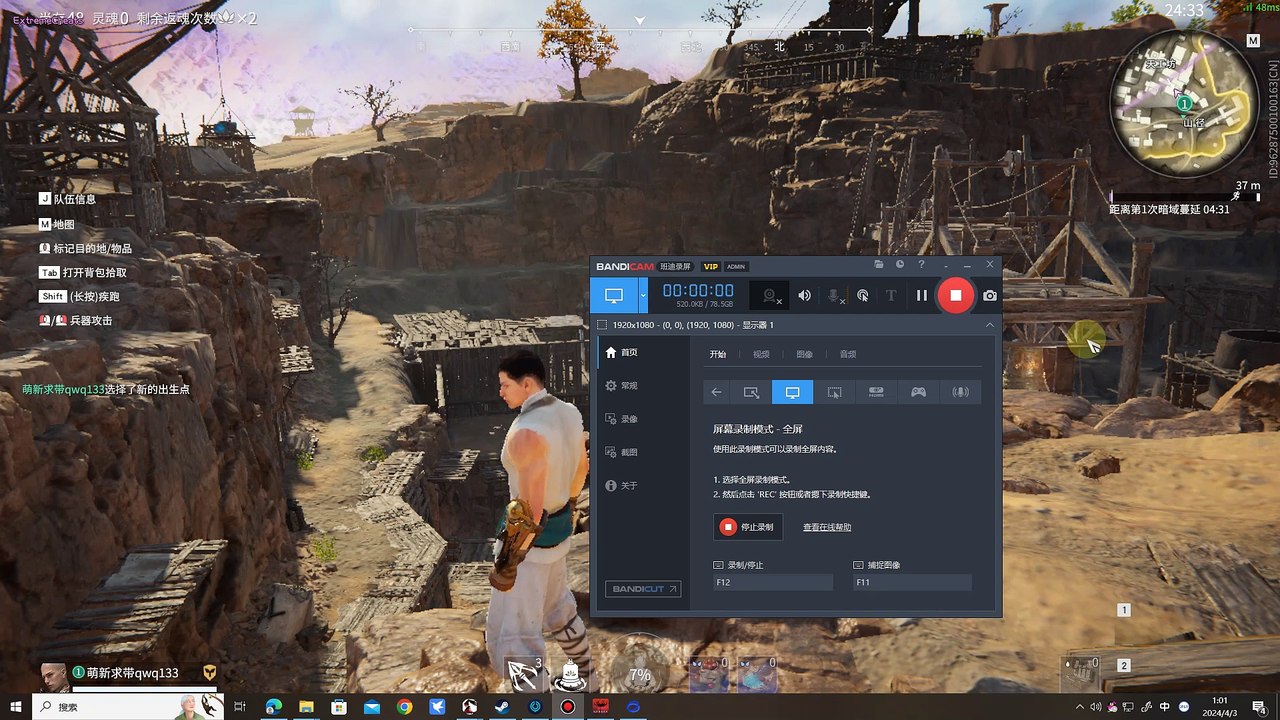Toggle the mouse click effect icon

(x=862, y=295)
